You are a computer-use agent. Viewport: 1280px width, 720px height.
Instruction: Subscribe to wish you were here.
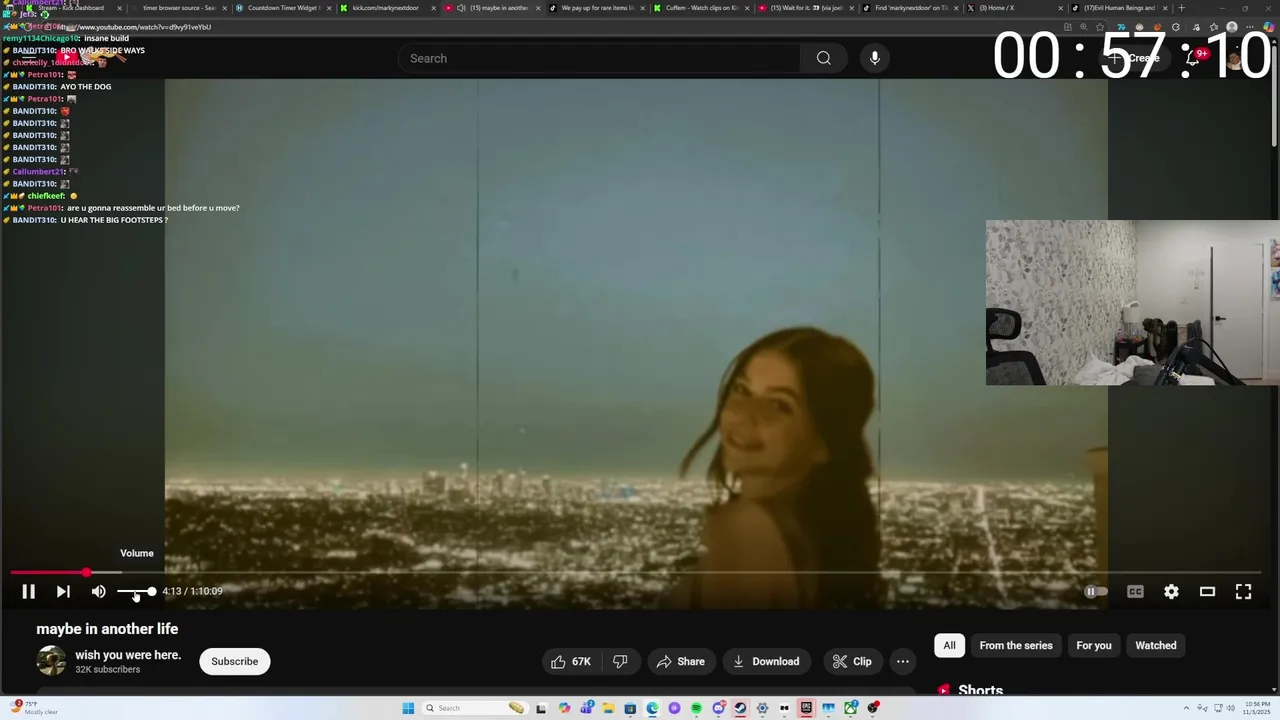tap(234, 661)
